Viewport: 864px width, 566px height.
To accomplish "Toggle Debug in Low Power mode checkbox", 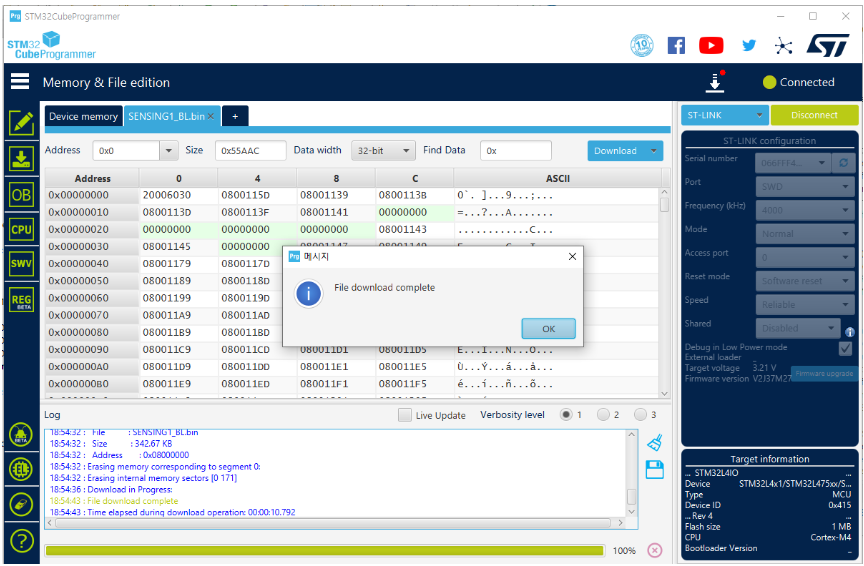I will point(845,348).
